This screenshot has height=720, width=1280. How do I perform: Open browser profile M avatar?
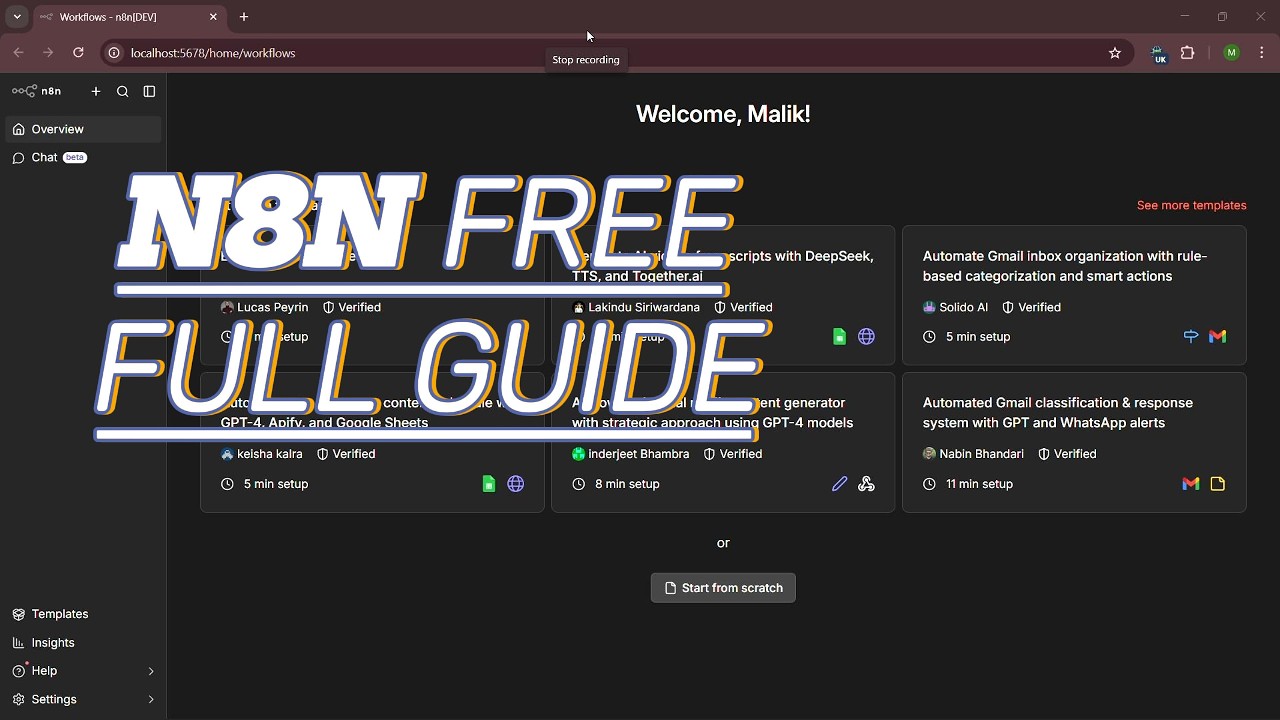pyautogui.click(x=1231, y=53)
